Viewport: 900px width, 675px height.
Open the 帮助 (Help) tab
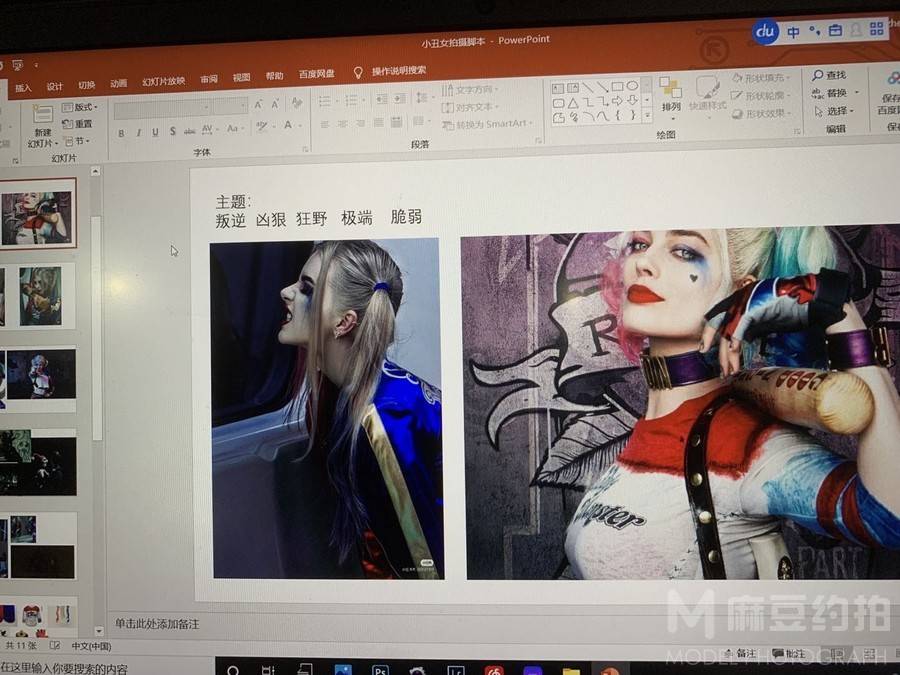tap(274, 76)
